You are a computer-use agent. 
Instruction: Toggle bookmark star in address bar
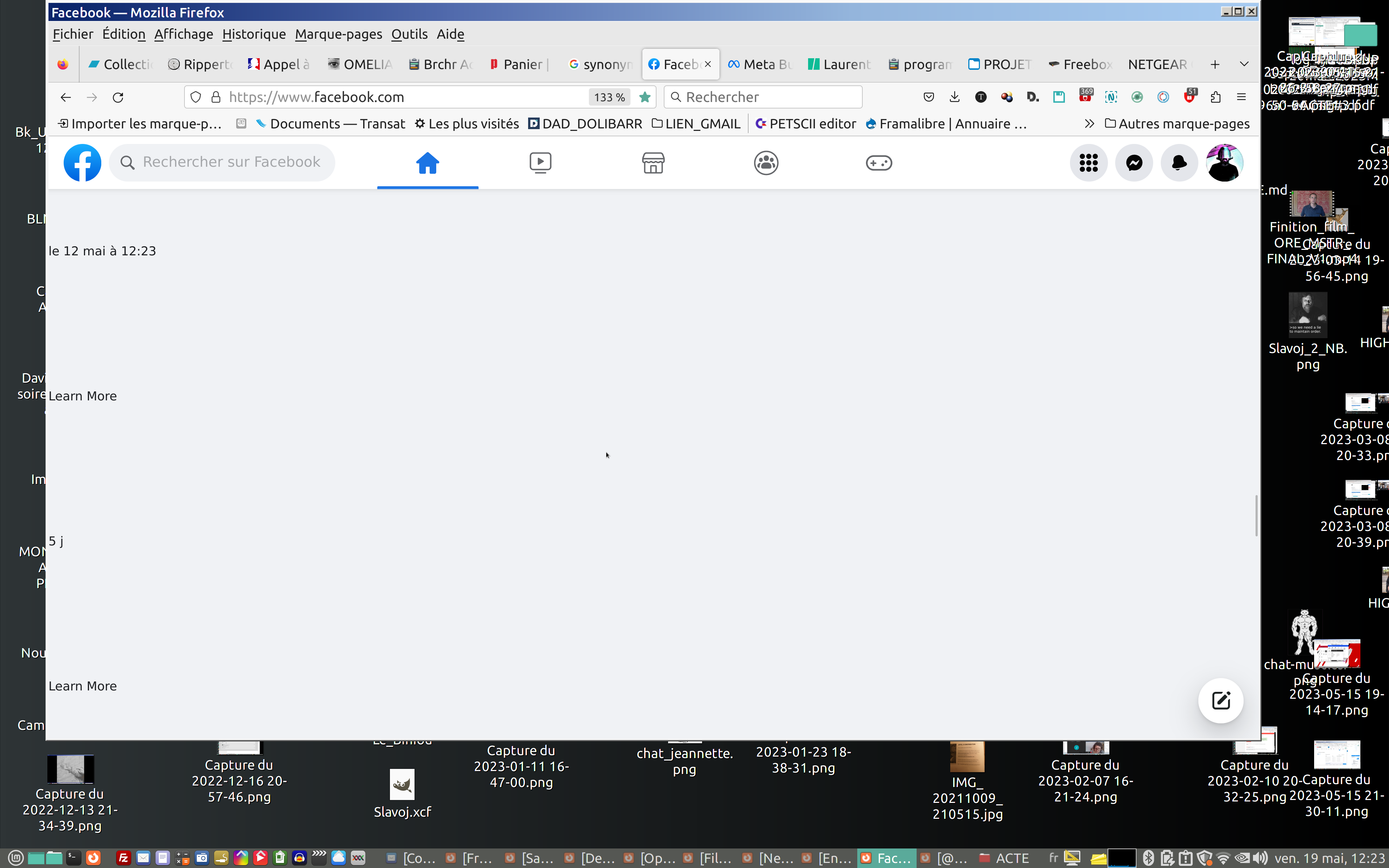coord(645,98)
